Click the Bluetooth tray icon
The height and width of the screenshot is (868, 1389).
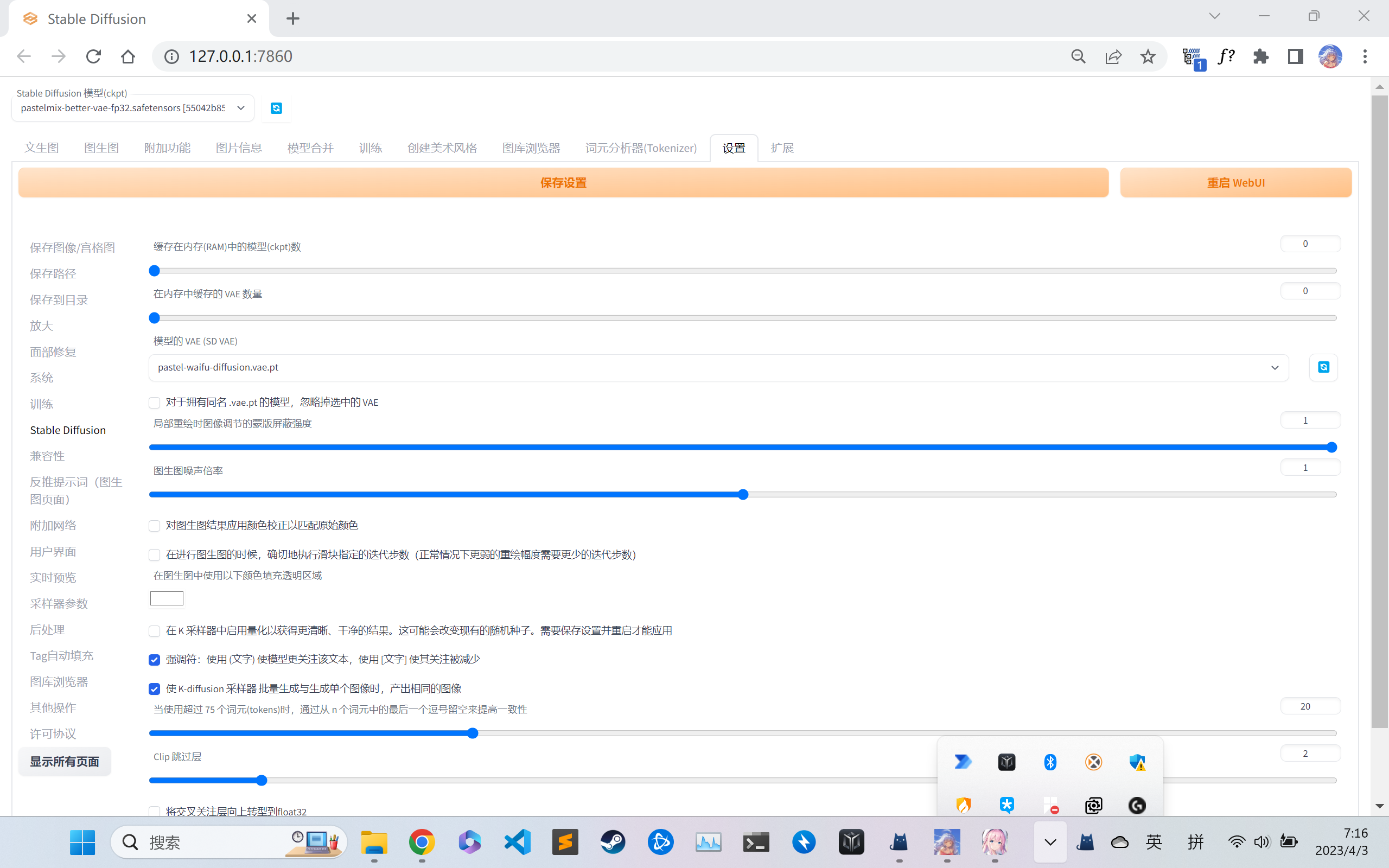click(x=1050, y=762)
